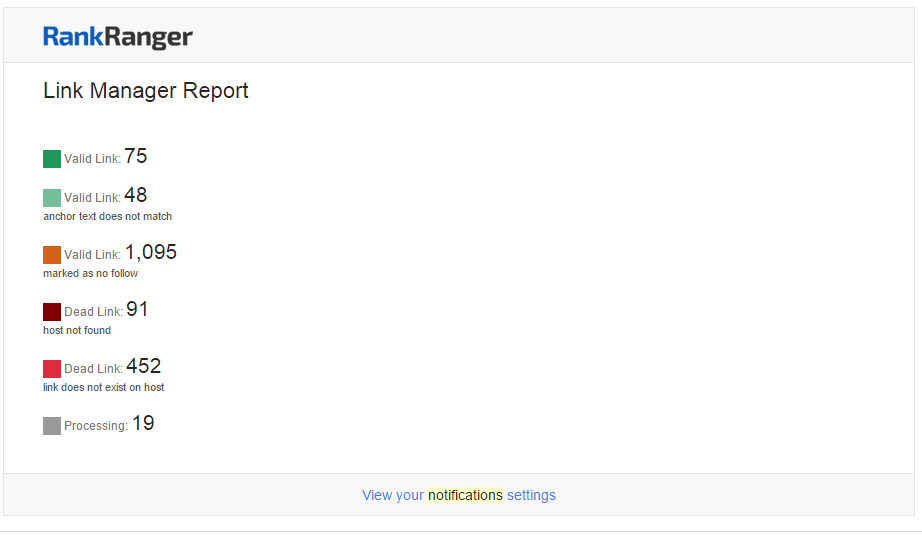Click the dead link count 91

pyautogui.click(x=137, y=309)
